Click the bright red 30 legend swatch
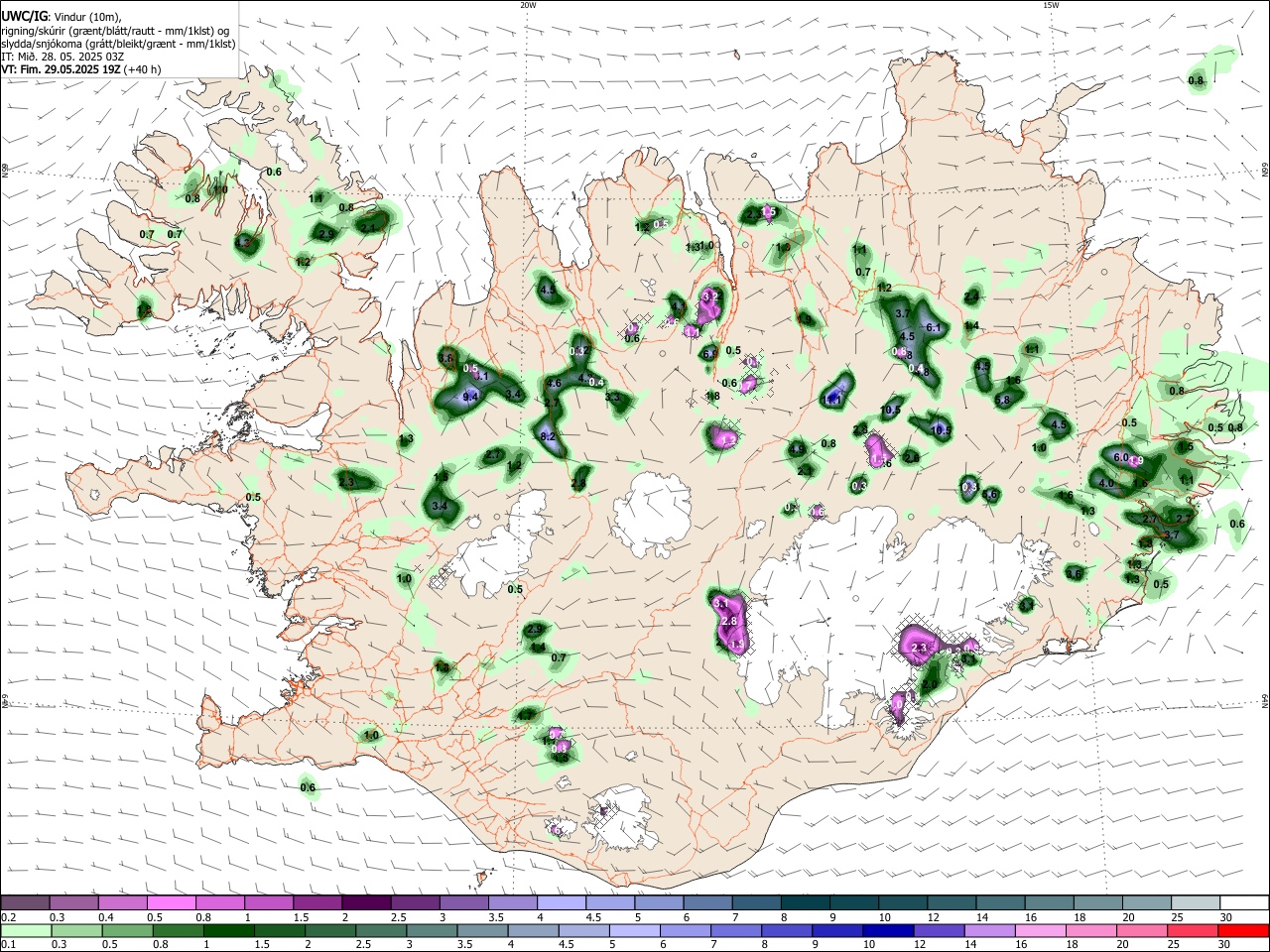 [x=1242, y=931]
